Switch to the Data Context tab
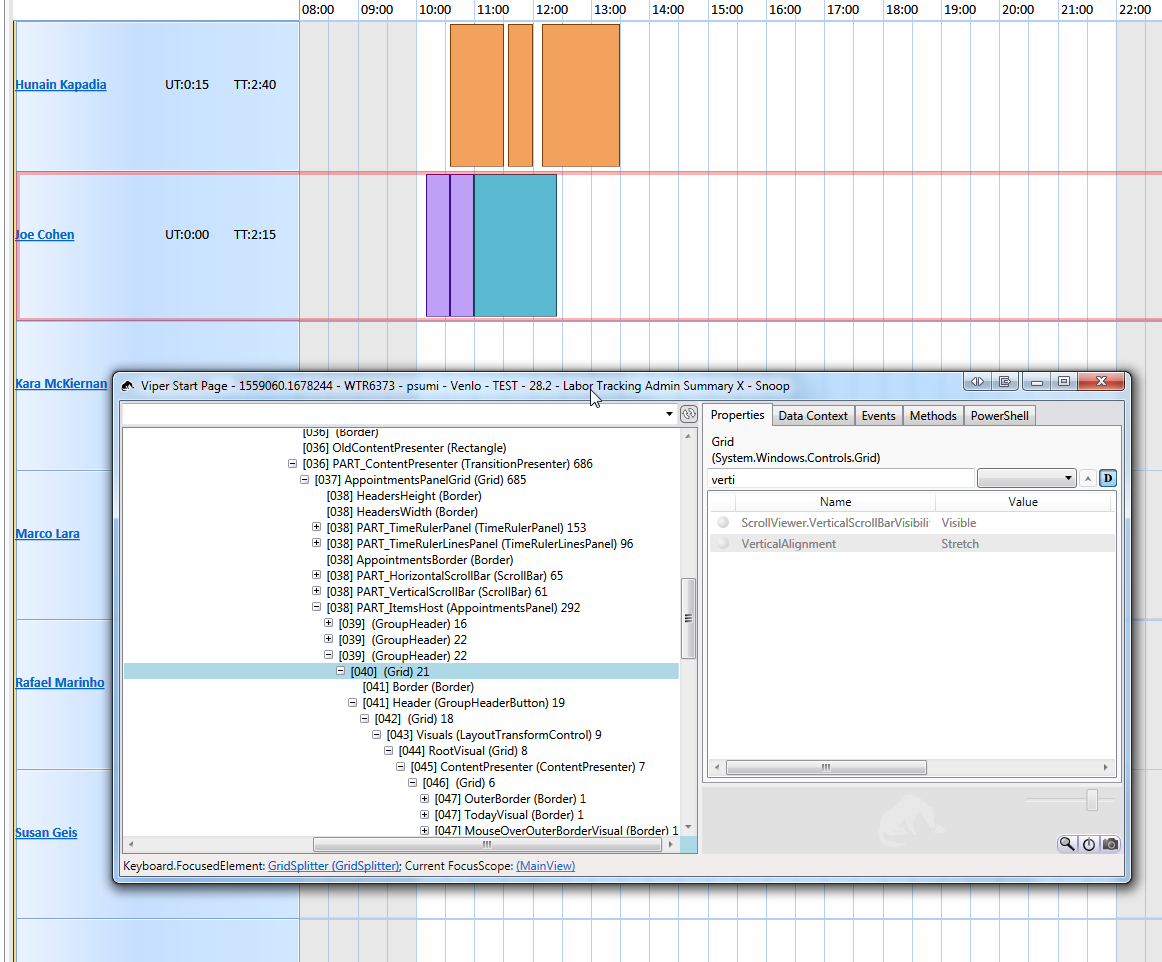Viewport: 1162px width, 962px height. click(812, 416)
